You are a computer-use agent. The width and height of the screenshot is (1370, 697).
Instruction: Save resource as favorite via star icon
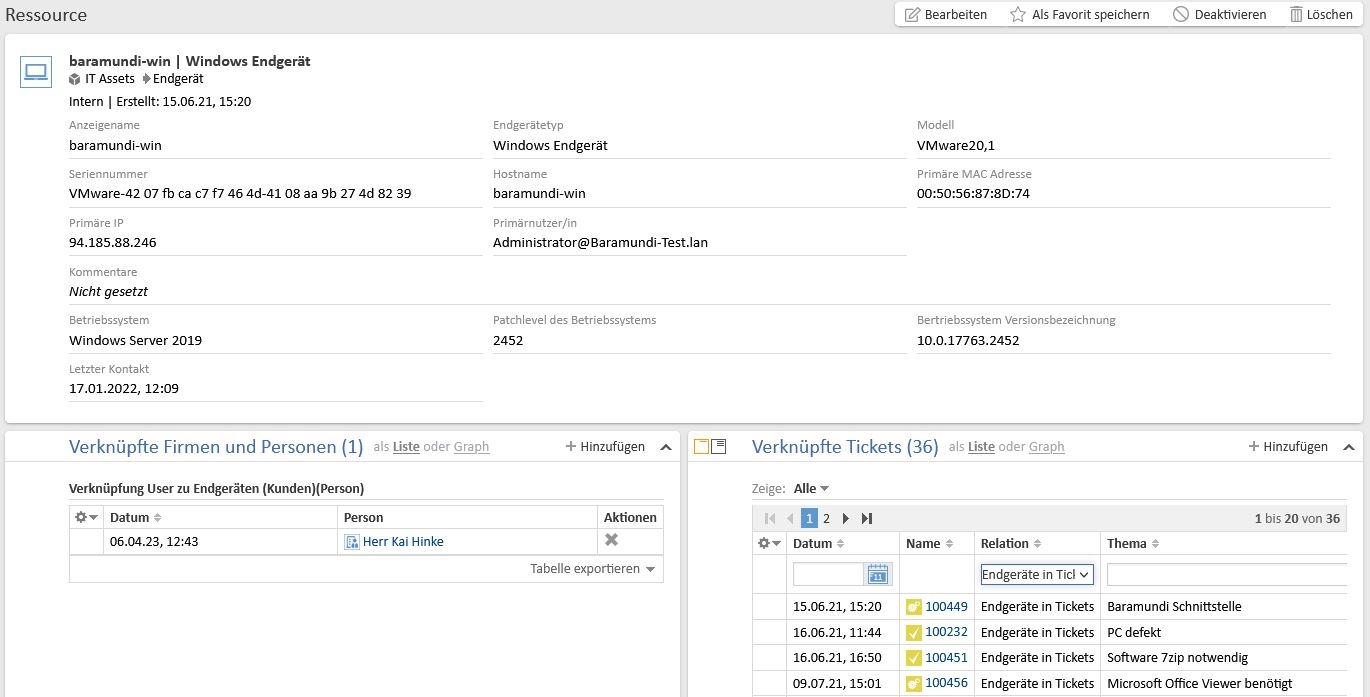(1018, 15)
